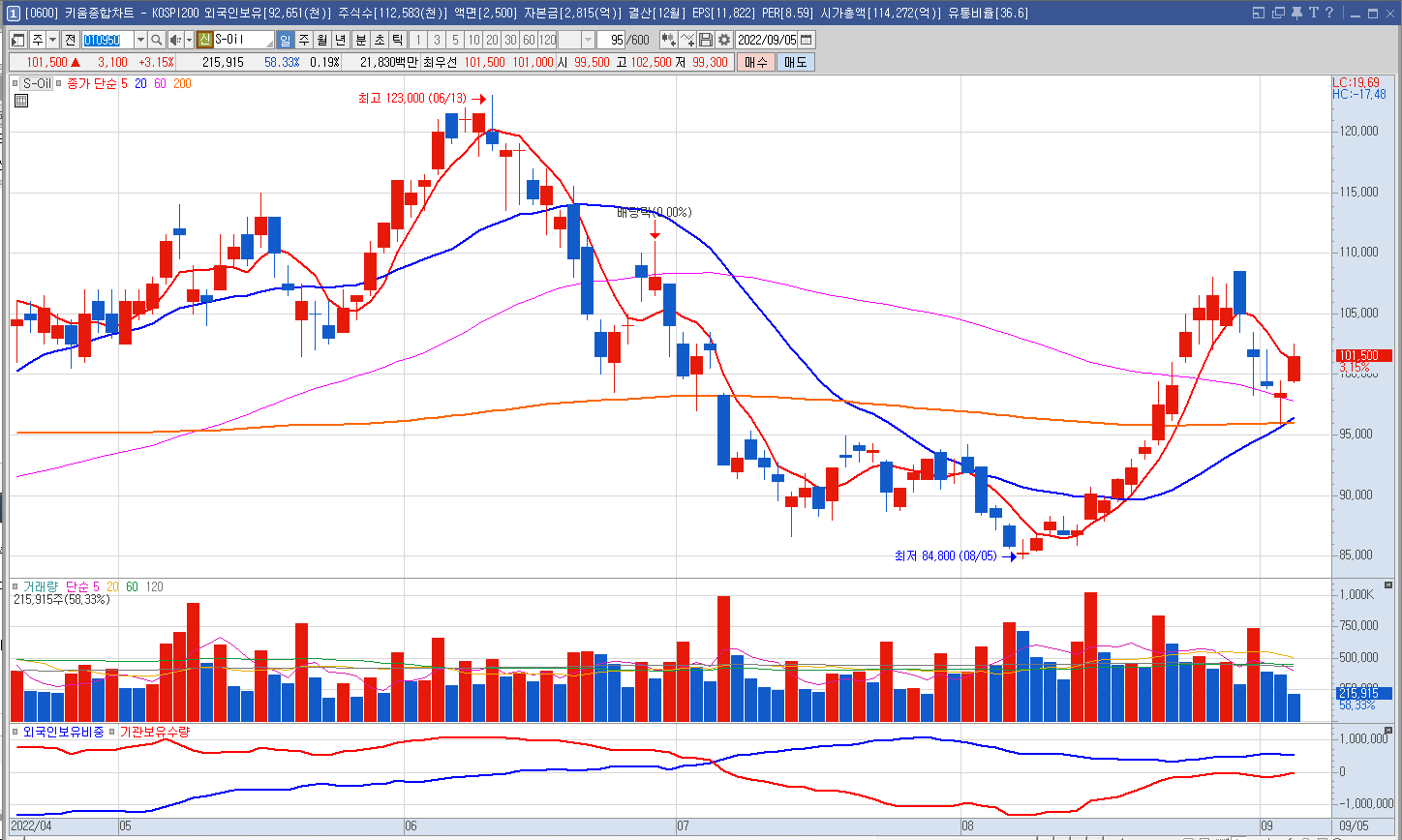Click the 최고 123,000 (06/13) annotation
Viewport: 1402px width, 840px height.
tap(412, 99)
